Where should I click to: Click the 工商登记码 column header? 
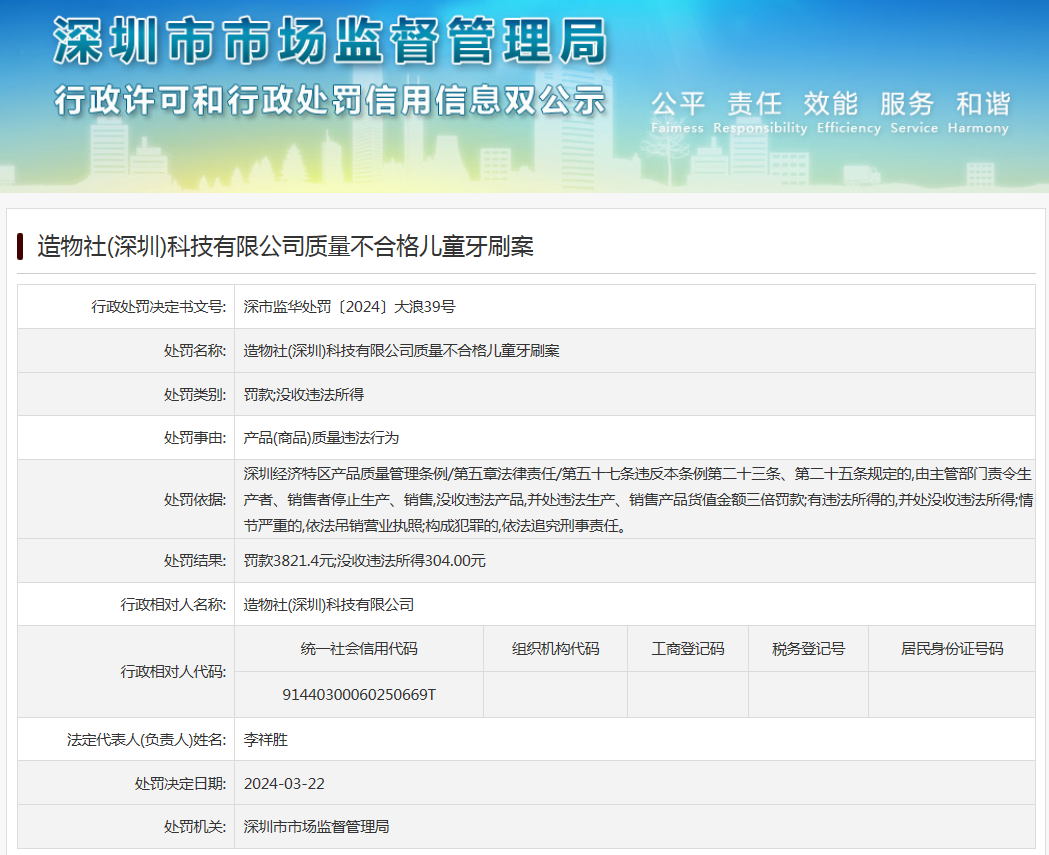[688, 648]
